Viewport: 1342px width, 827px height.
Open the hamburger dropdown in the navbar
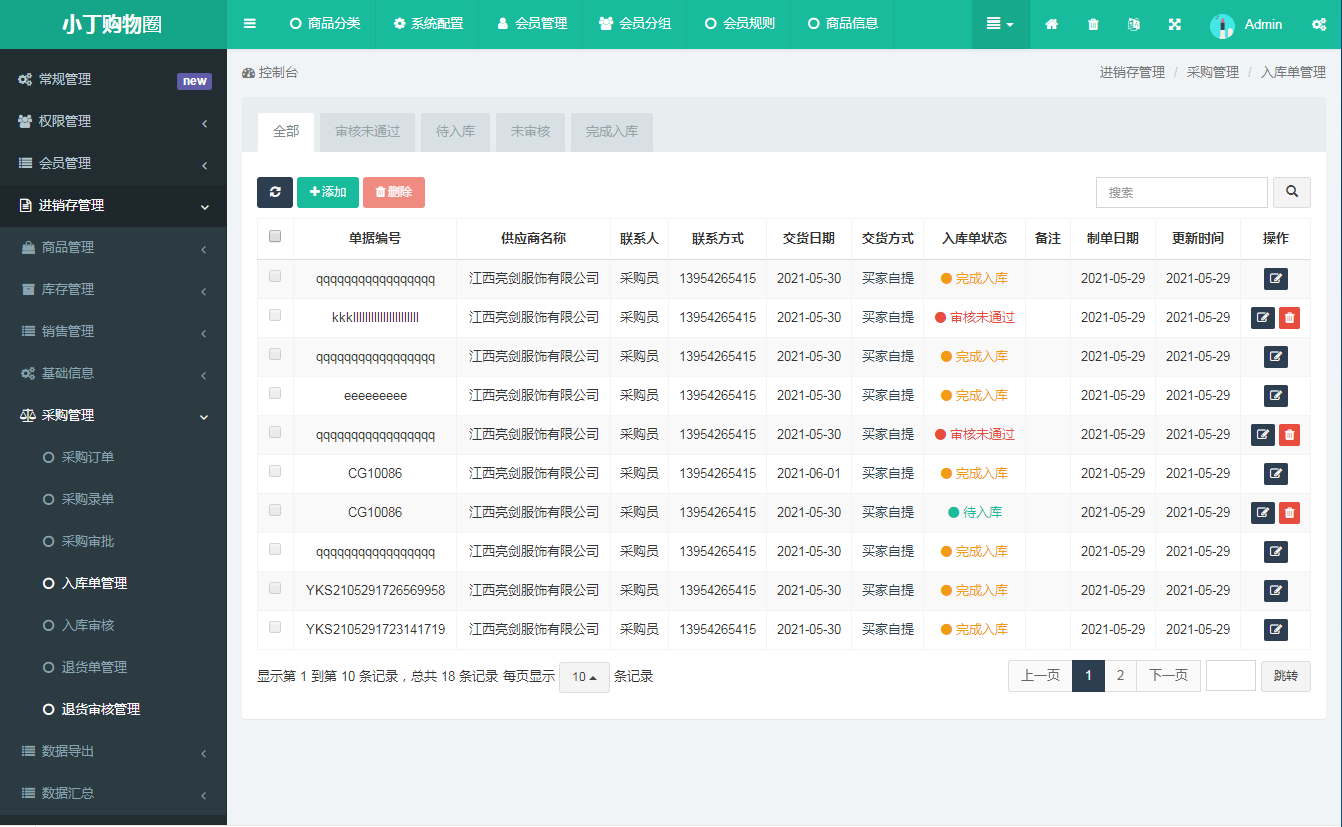pos(999,24)
